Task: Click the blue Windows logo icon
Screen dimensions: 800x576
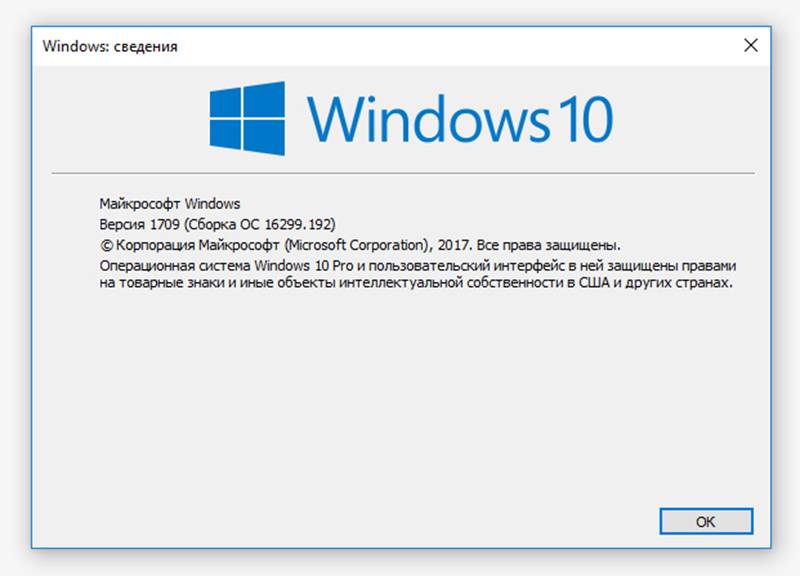Action: [247, 117]
